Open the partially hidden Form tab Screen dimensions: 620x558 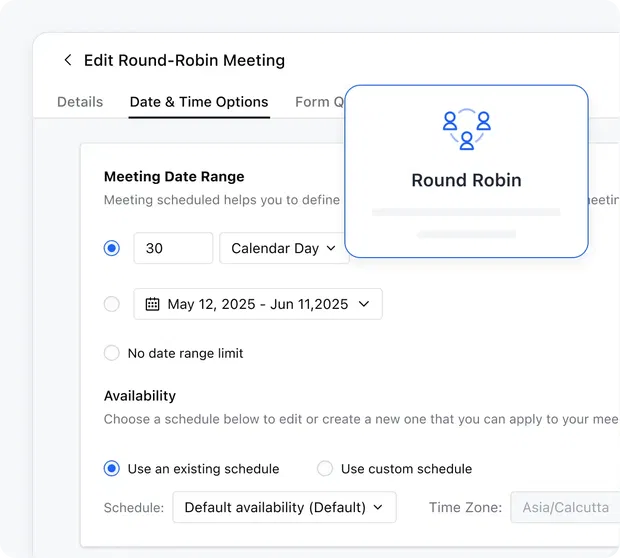(x=319, y=102)
